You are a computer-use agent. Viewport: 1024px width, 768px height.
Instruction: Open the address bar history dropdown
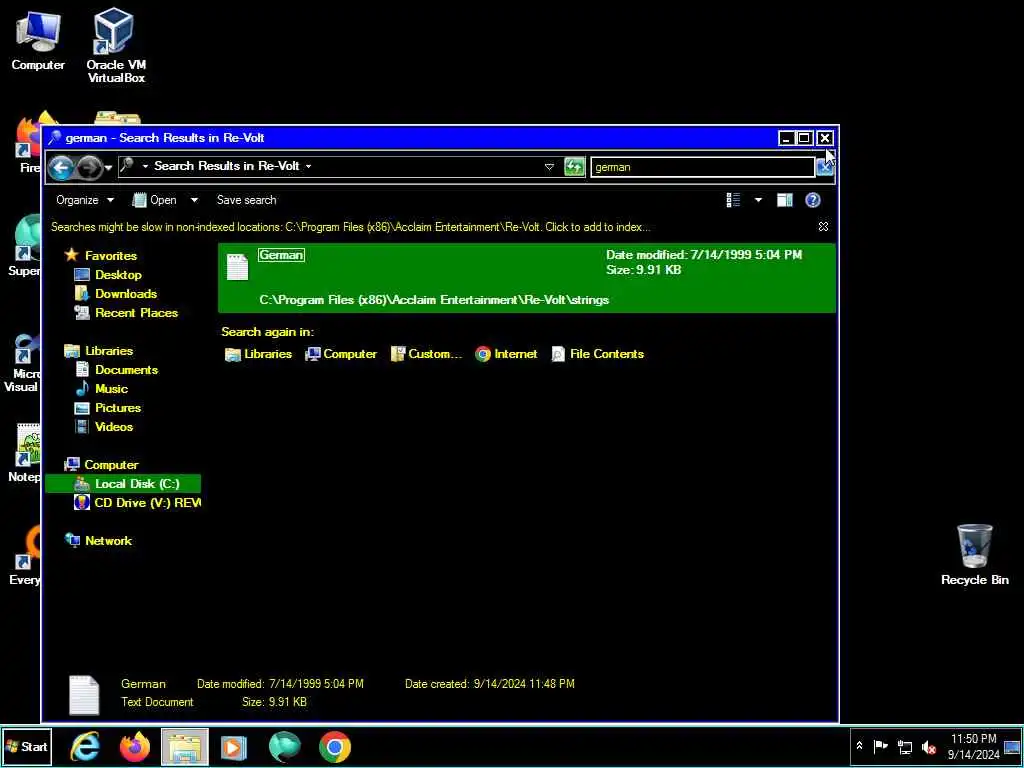point(549,167)
